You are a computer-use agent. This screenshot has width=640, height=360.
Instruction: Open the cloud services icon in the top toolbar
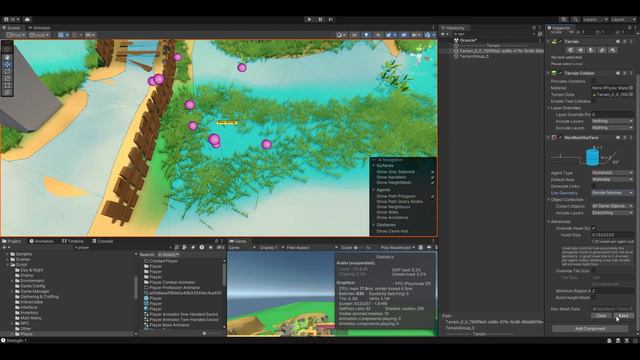tap(27, 19)
